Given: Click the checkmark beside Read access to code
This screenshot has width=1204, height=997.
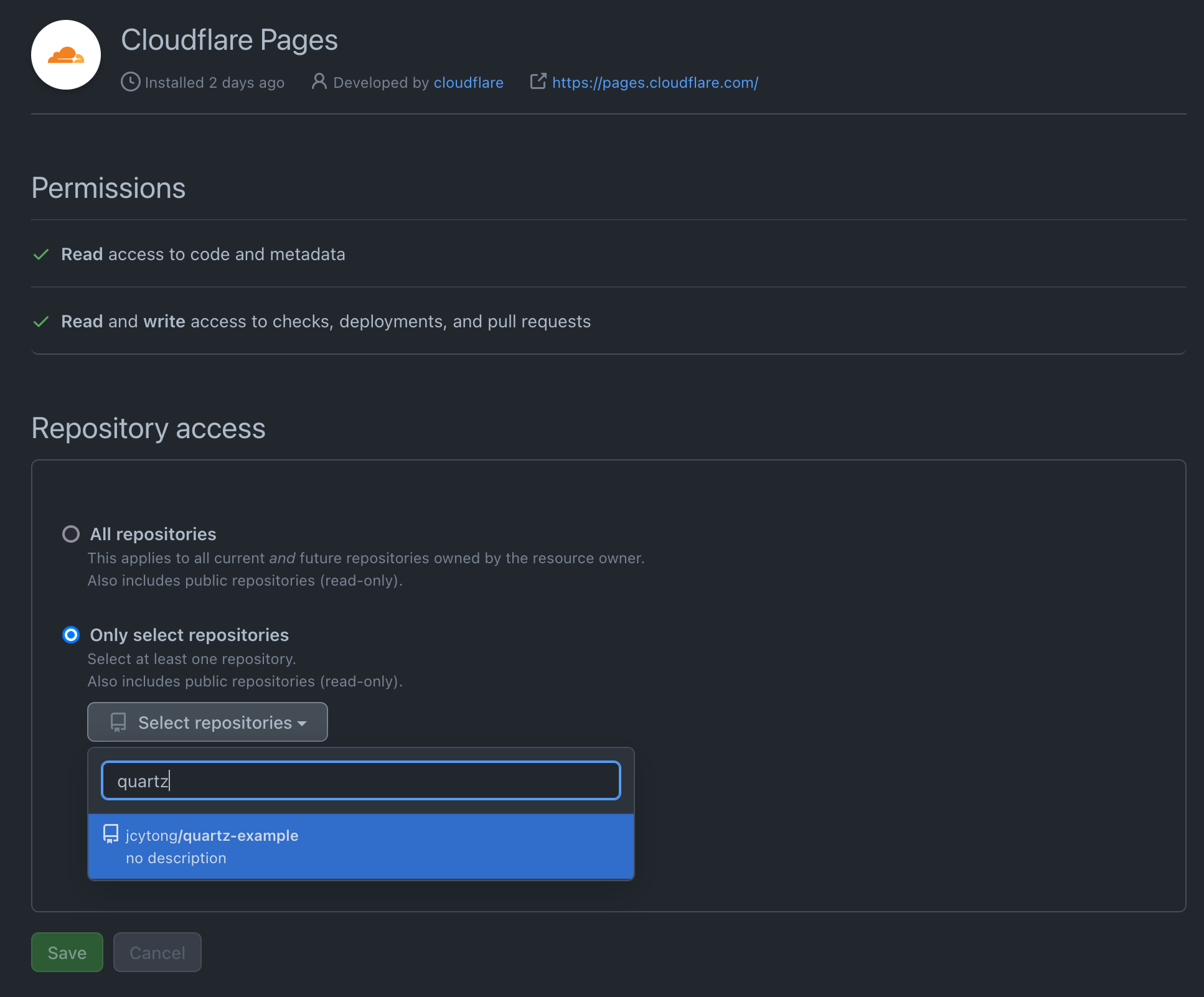Looking at the screenshot, I should [41, 255].
